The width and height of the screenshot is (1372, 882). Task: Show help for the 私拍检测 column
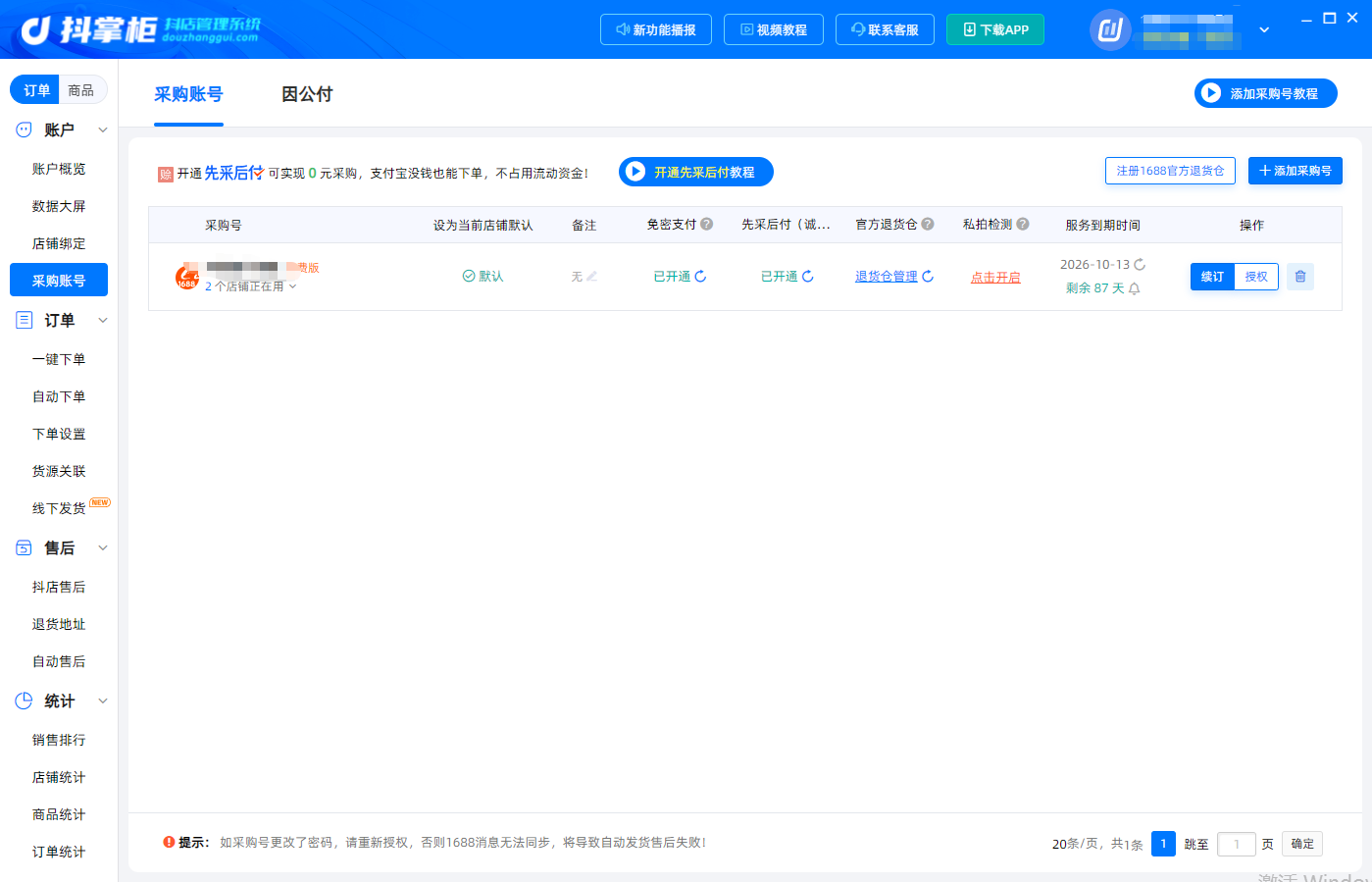[x=1023, y=225]
